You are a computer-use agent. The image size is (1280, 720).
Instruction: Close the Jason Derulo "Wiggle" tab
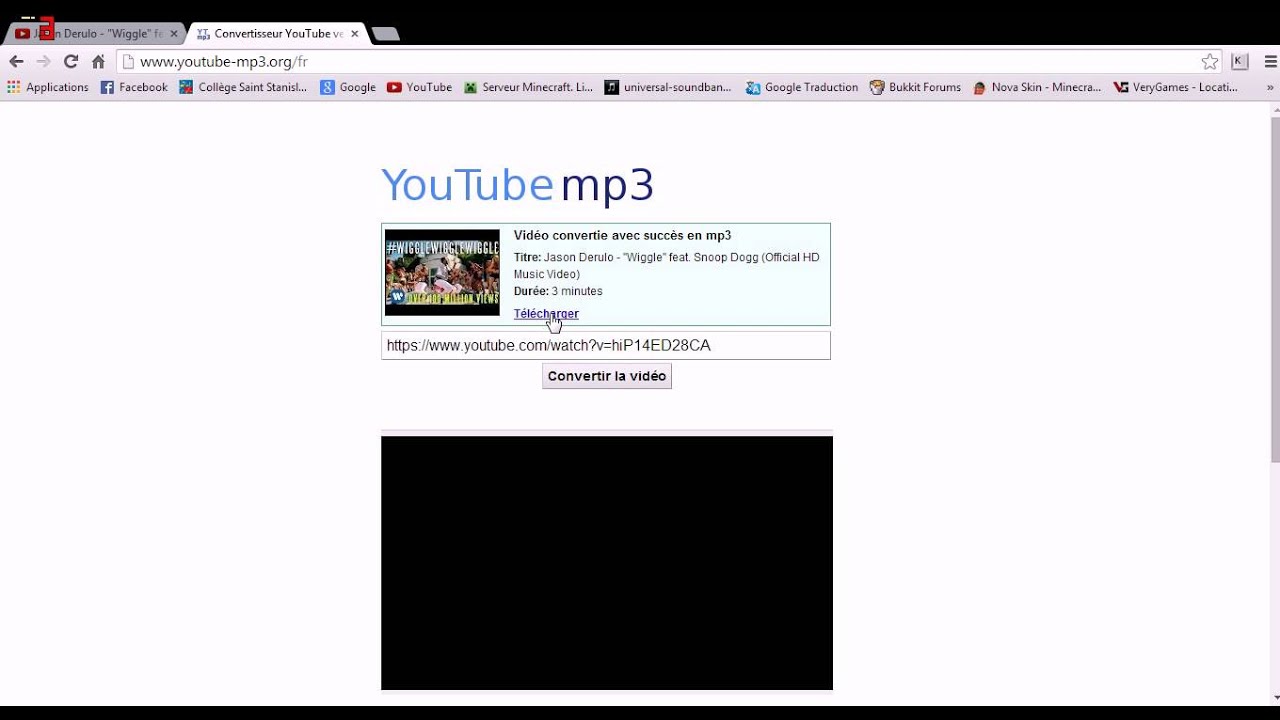tap(173, 33)
